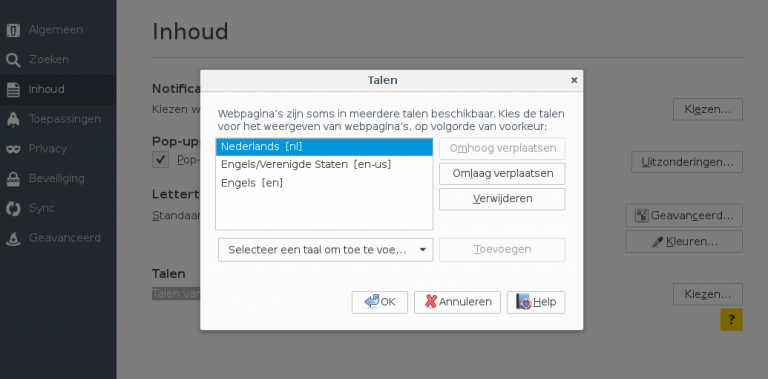Toggle the Pop-up blocking checkbox
Image resolution: width=768 pixels, height=379 pixels.
(x=160, y=160)
